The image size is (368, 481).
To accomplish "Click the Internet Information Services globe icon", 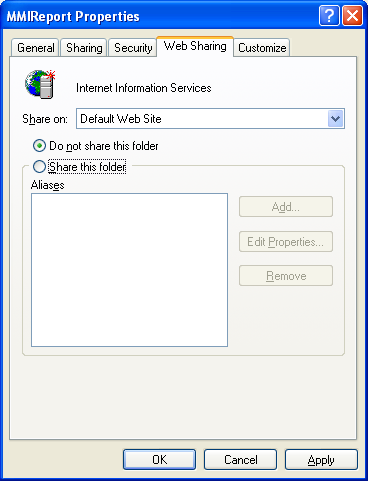I will pyautogui.click(x=40, y=84).
